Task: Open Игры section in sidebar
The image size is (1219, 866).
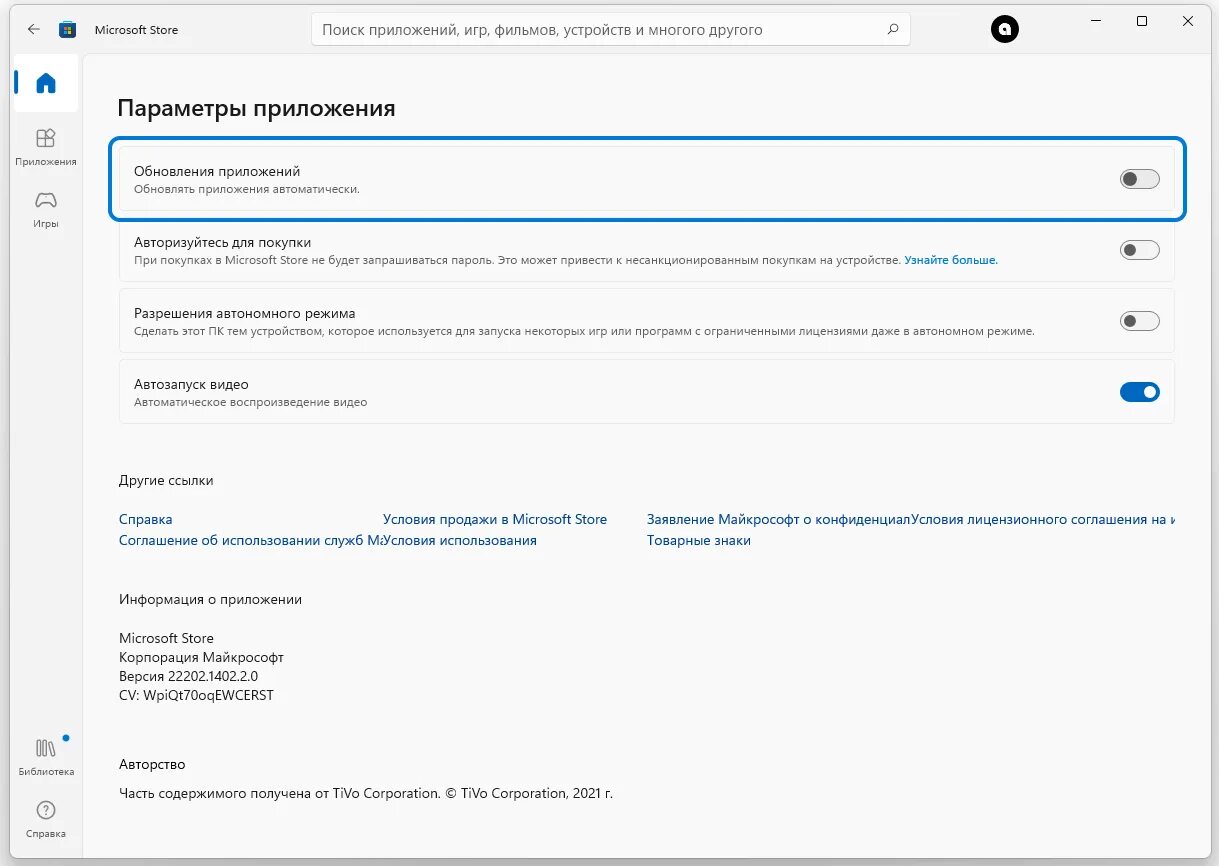Action: click(46, 208)
